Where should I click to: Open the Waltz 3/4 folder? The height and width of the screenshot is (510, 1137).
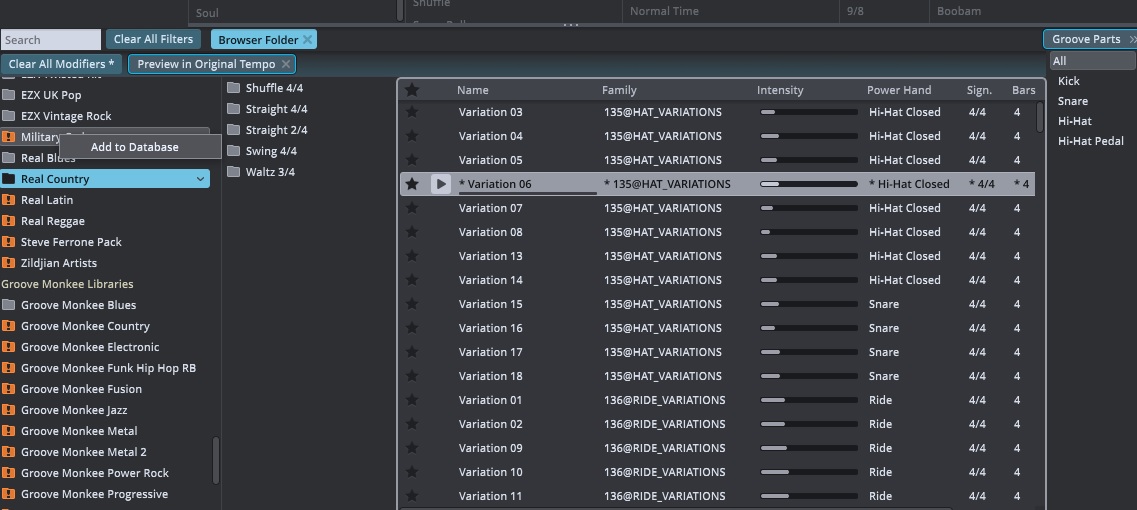click(270, 172)
